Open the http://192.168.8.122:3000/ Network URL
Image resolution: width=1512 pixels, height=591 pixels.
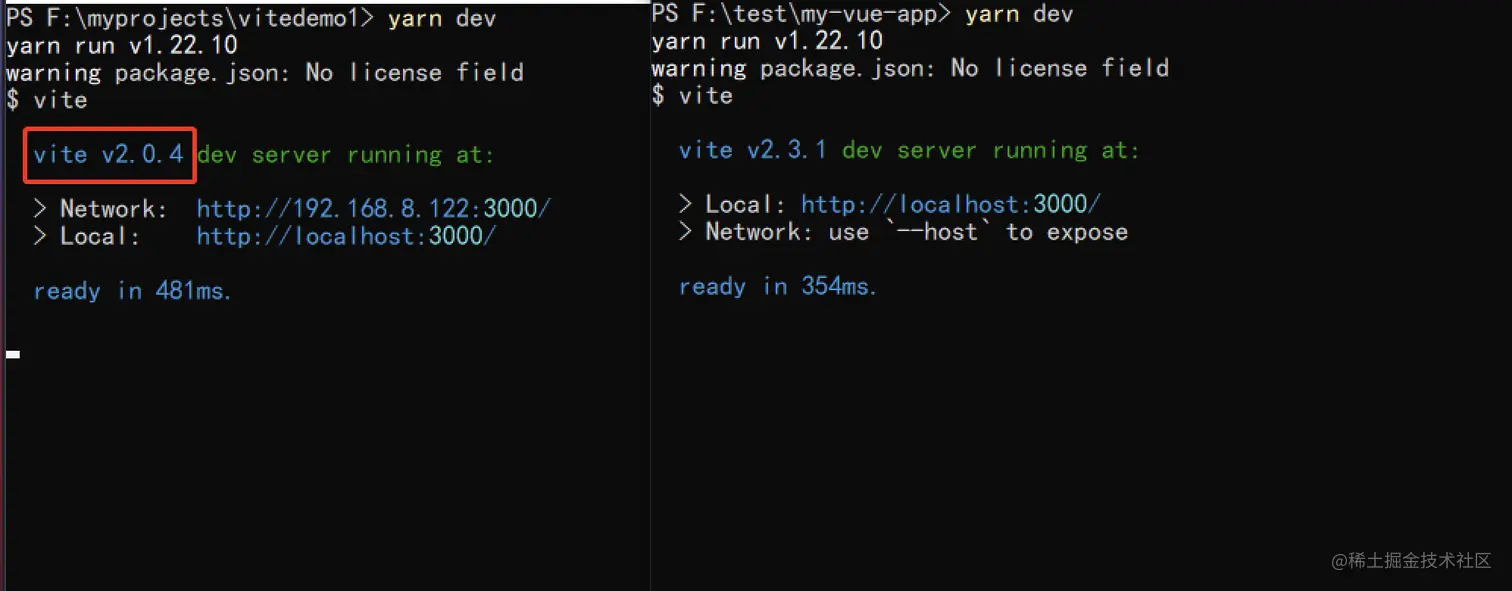coord(373,209)
